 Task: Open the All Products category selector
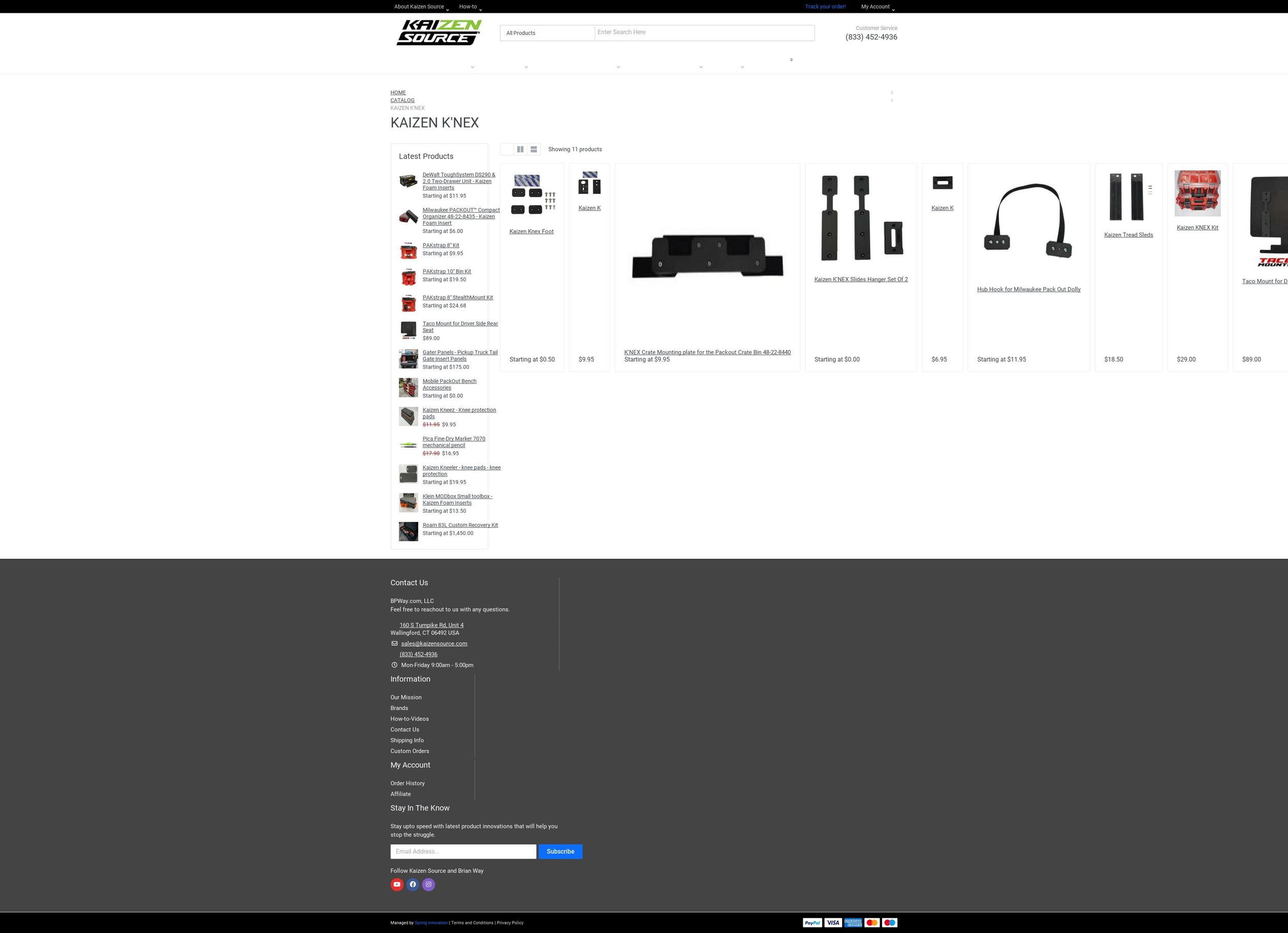(547, 33)
